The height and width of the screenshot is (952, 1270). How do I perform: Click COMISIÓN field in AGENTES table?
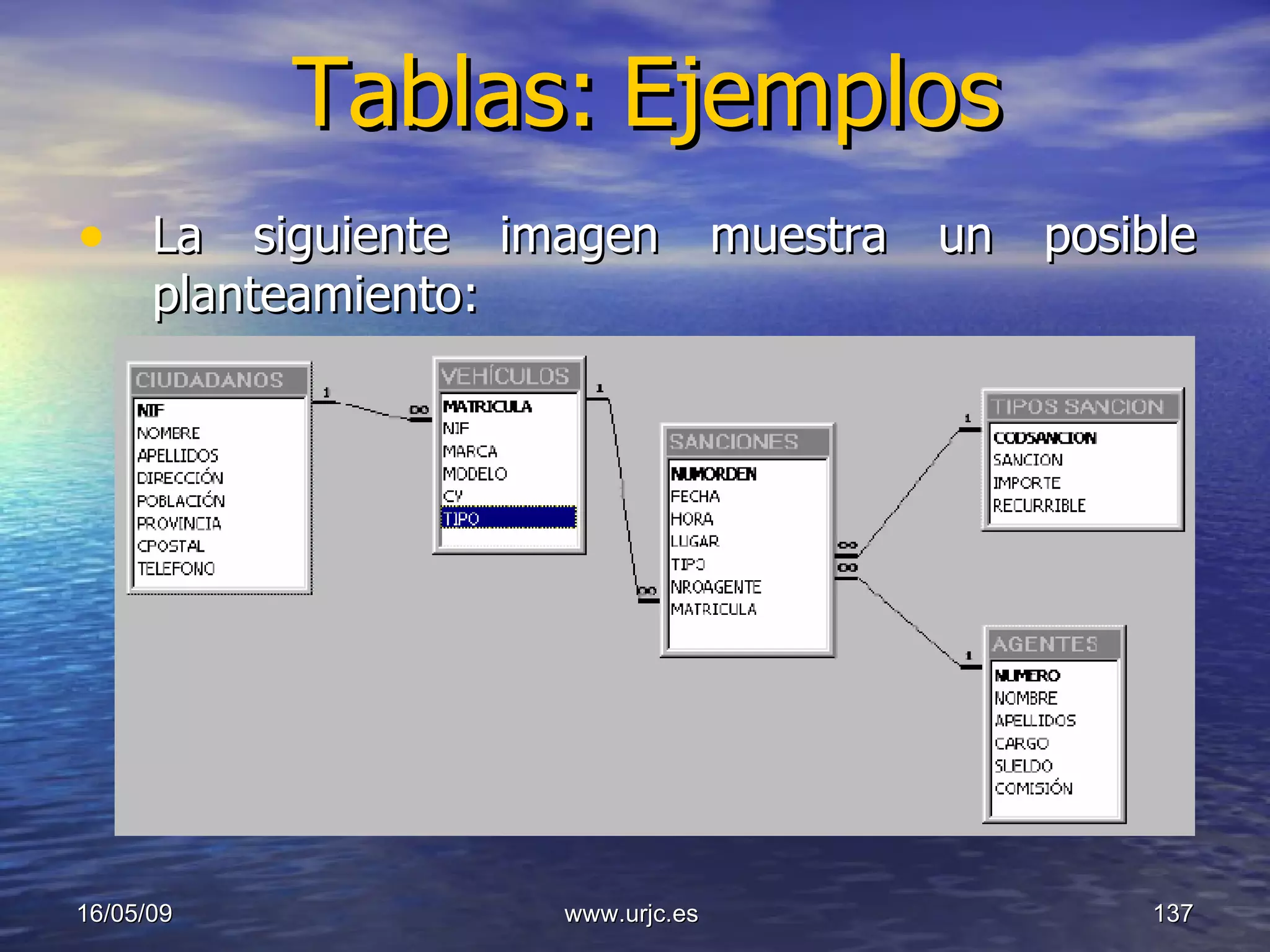tap(1034, 788)
